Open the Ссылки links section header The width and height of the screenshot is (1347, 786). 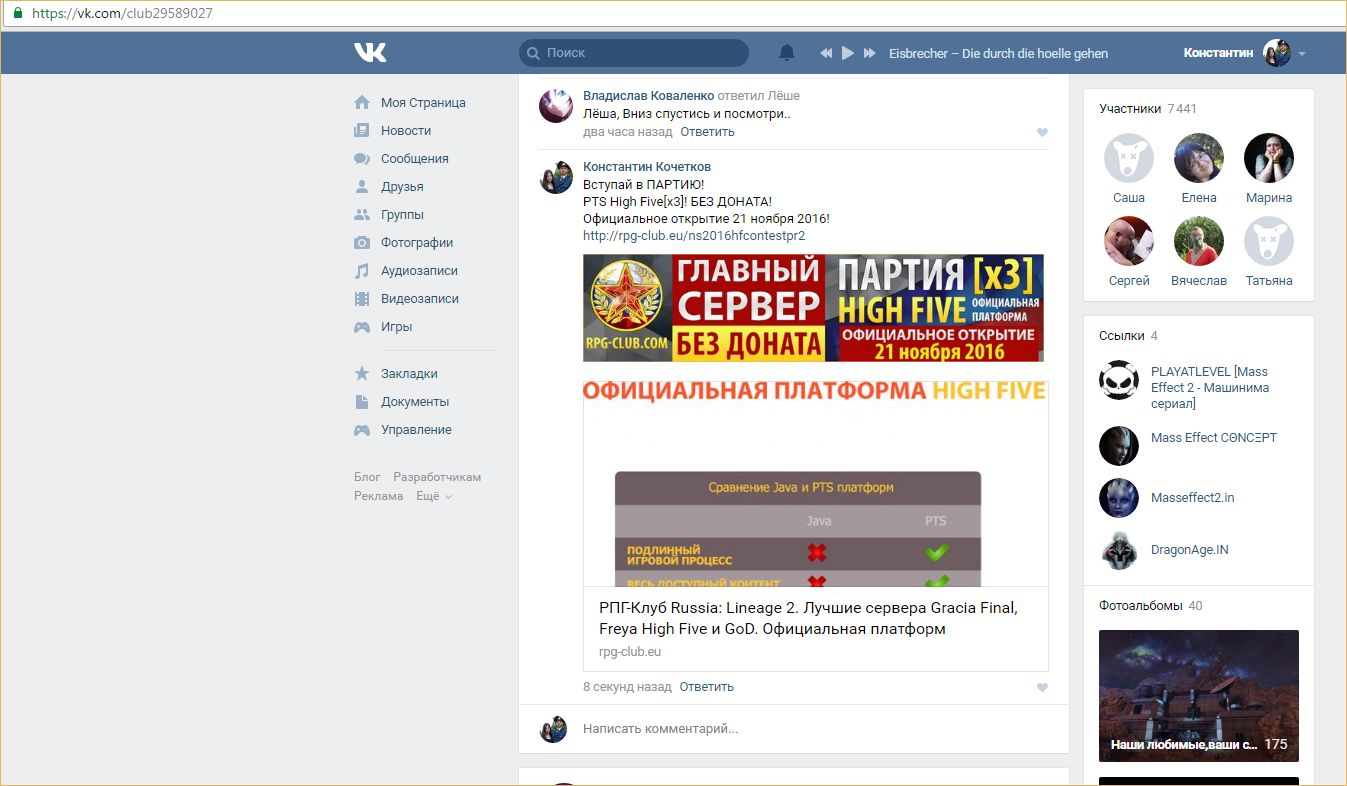point(1128,336)
